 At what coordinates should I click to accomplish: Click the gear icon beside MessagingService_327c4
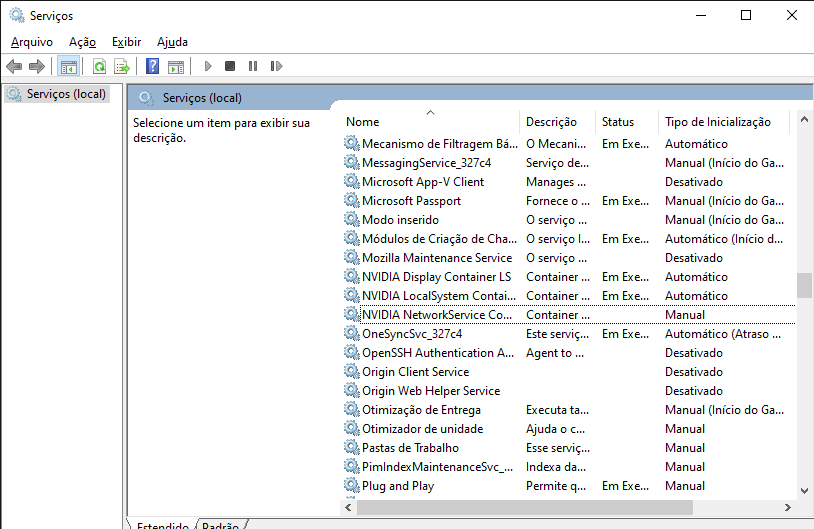coord(352,162)
